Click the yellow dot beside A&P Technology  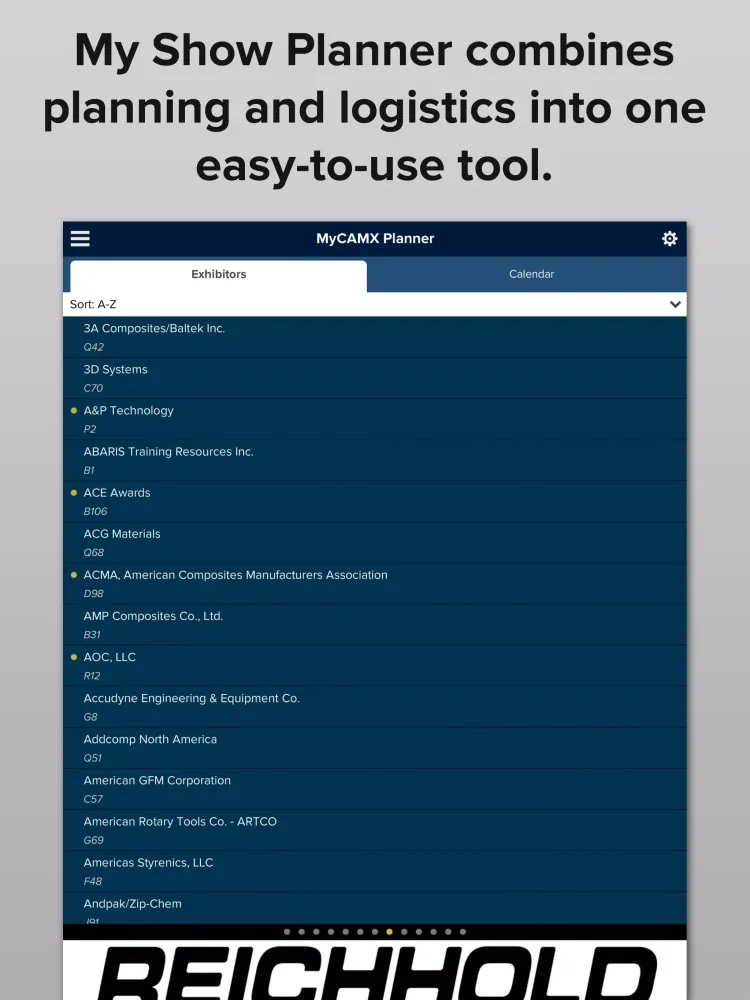pos(74,411)
